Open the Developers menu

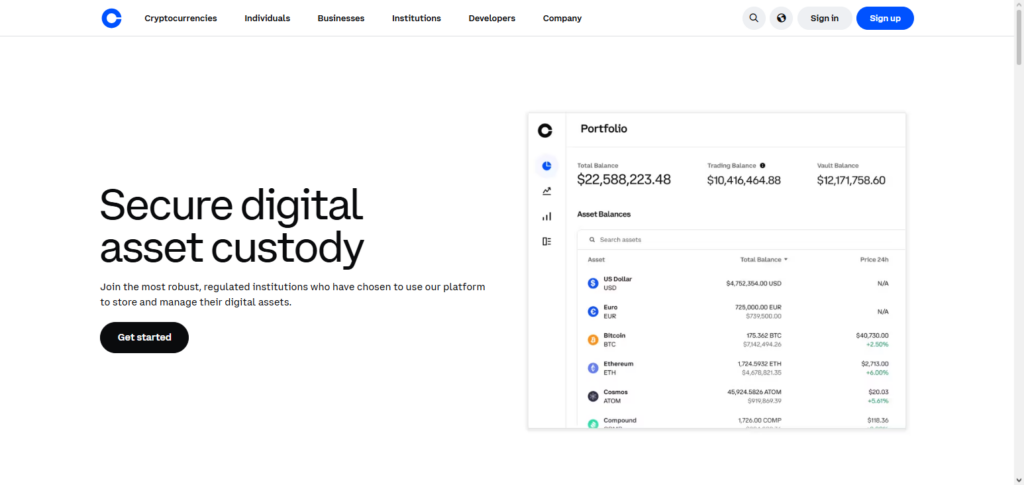[x=492, y=18]
